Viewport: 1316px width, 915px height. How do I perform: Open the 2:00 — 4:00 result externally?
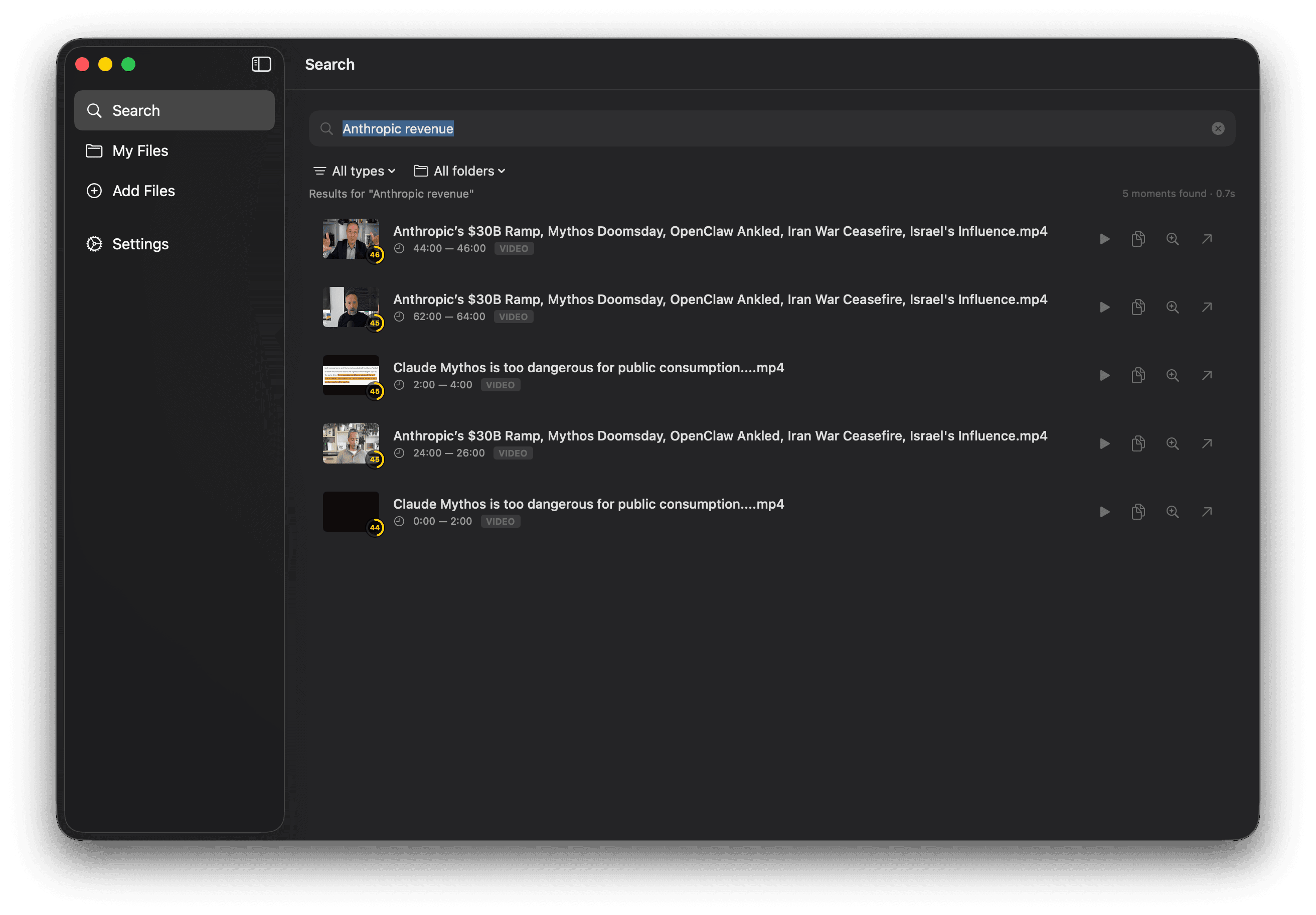click(1207, 376)
